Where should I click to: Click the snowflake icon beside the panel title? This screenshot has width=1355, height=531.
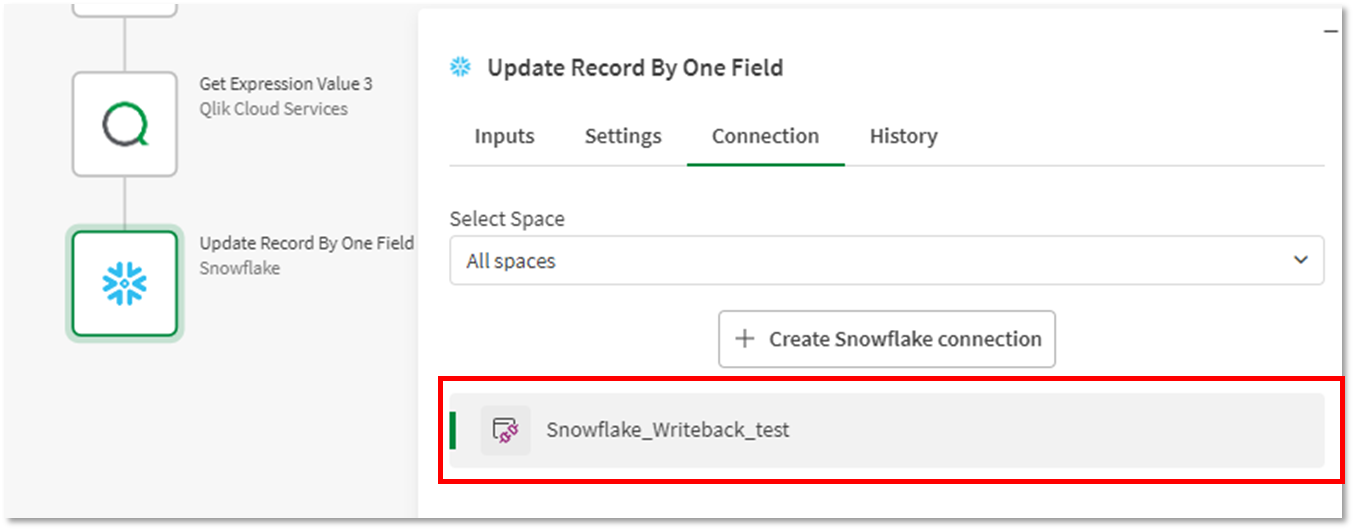click(x=460, y=68)
